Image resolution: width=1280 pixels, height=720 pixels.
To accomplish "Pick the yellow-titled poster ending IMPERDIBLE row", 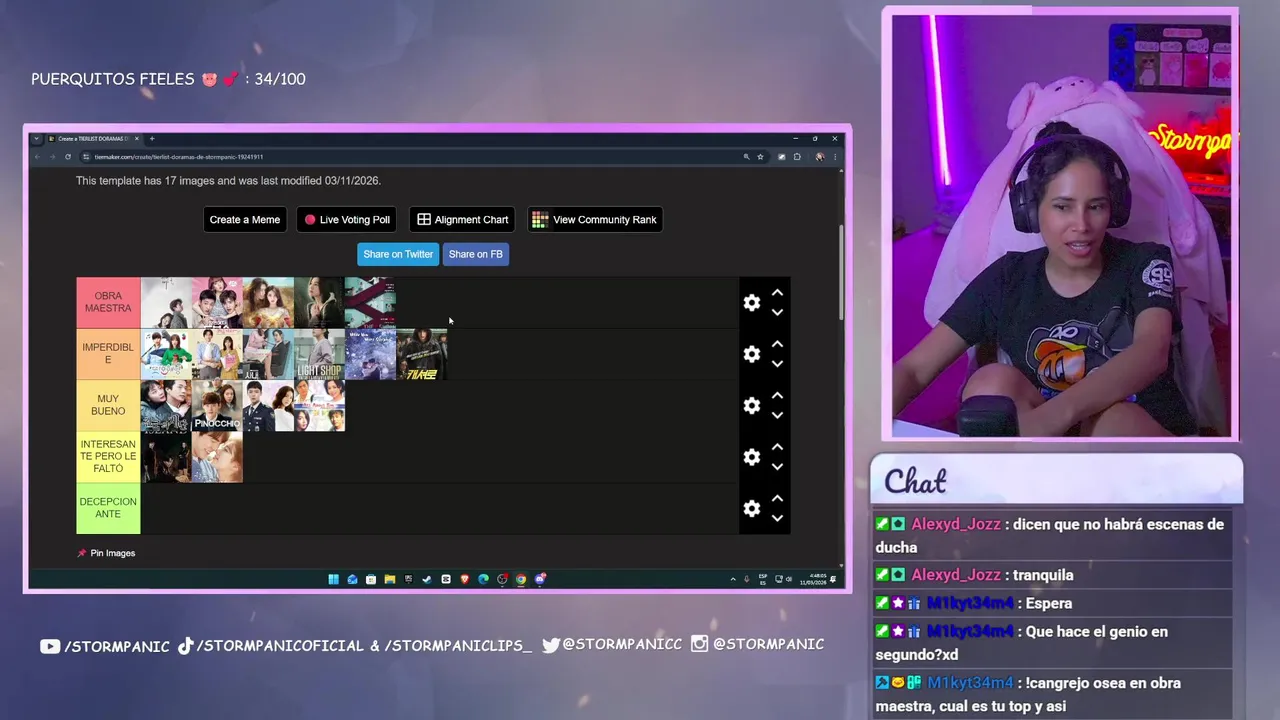I will pyautogui.click(x=421, y=354).
